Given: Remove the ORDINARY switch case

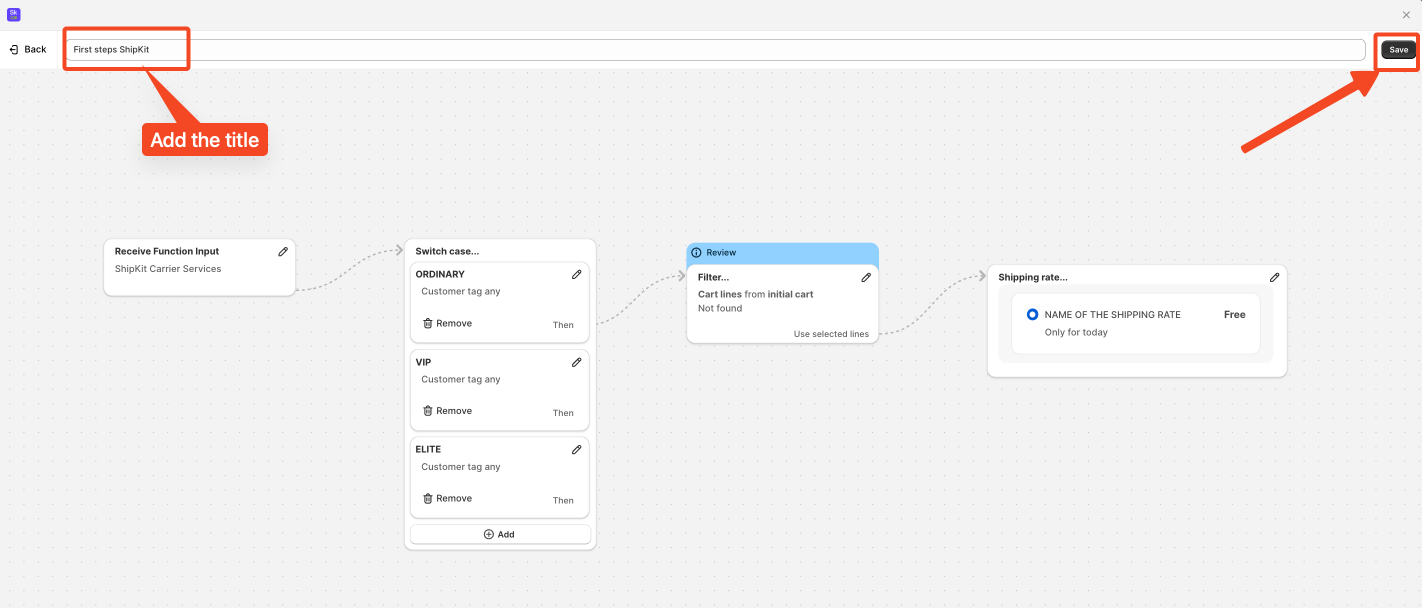Looking at the screenshot, I should (447, 324).
